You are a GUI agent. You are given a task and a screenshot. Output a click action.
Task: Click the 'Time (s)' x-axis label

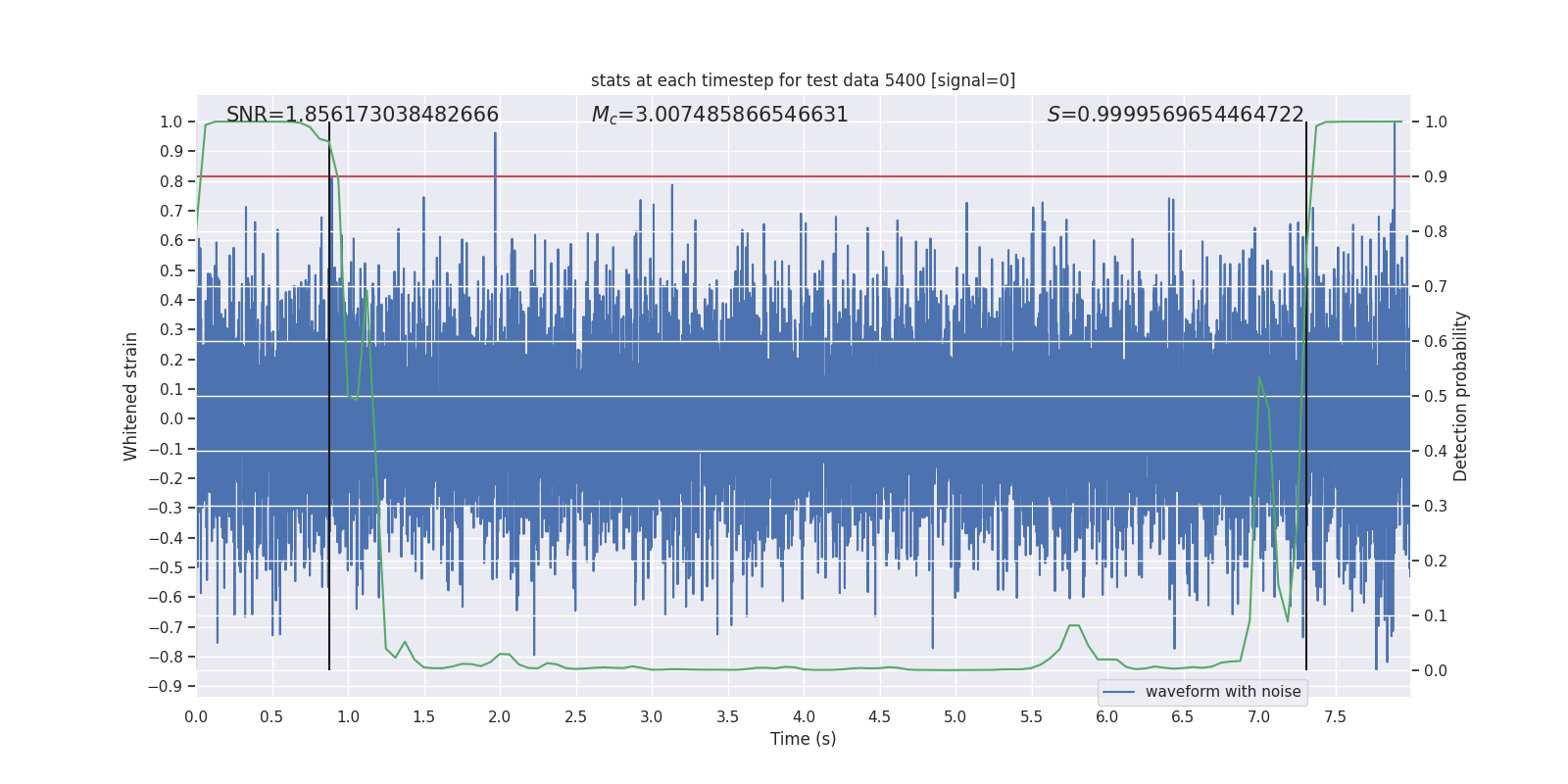click(x=803, y=739)
